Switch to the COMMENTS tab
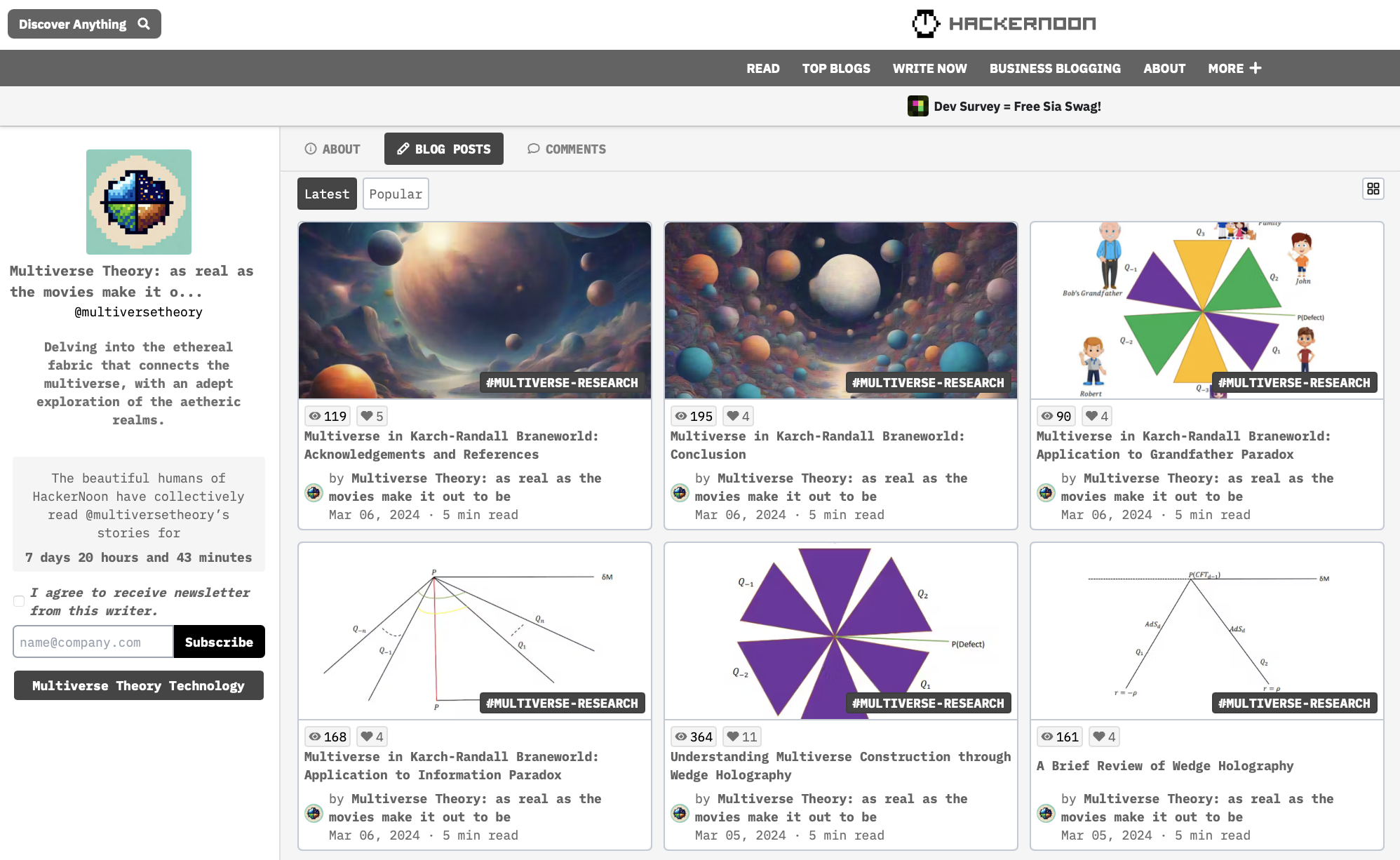Screen dimensions: 1400x860 [567, 149]
